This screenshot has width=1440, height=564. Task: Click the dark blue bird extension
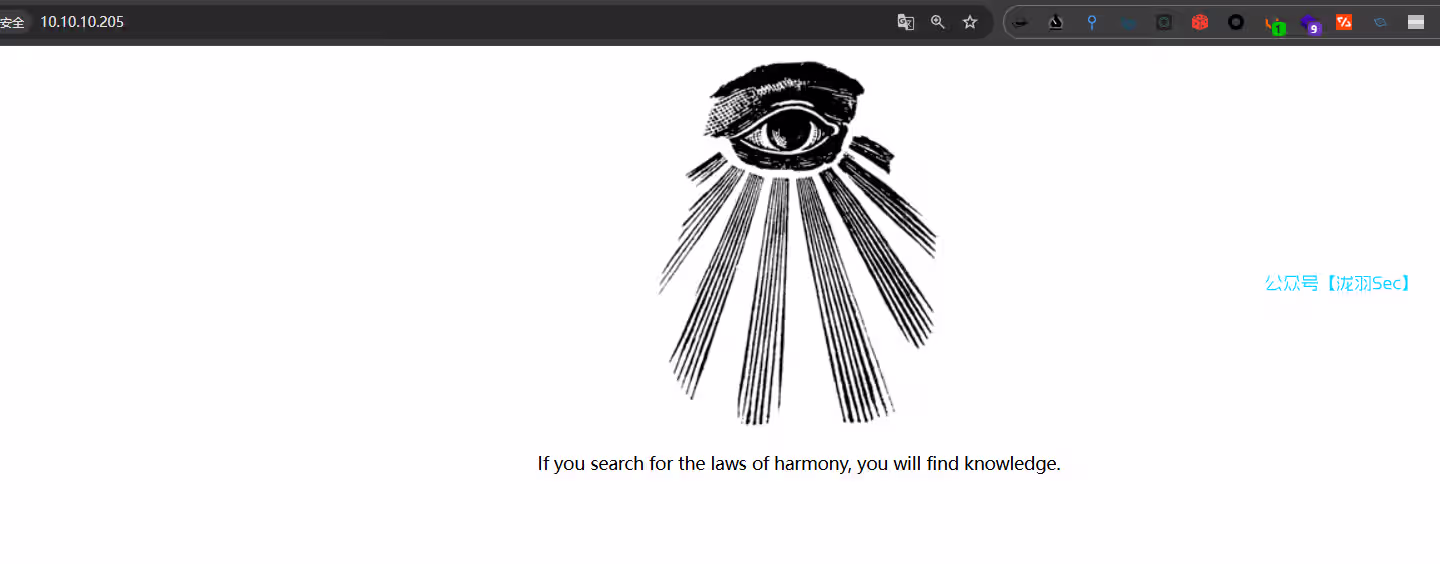point(1128,22)
